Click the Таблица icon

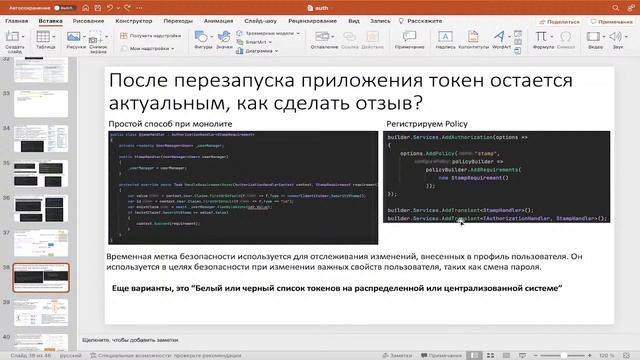point(43,36)
